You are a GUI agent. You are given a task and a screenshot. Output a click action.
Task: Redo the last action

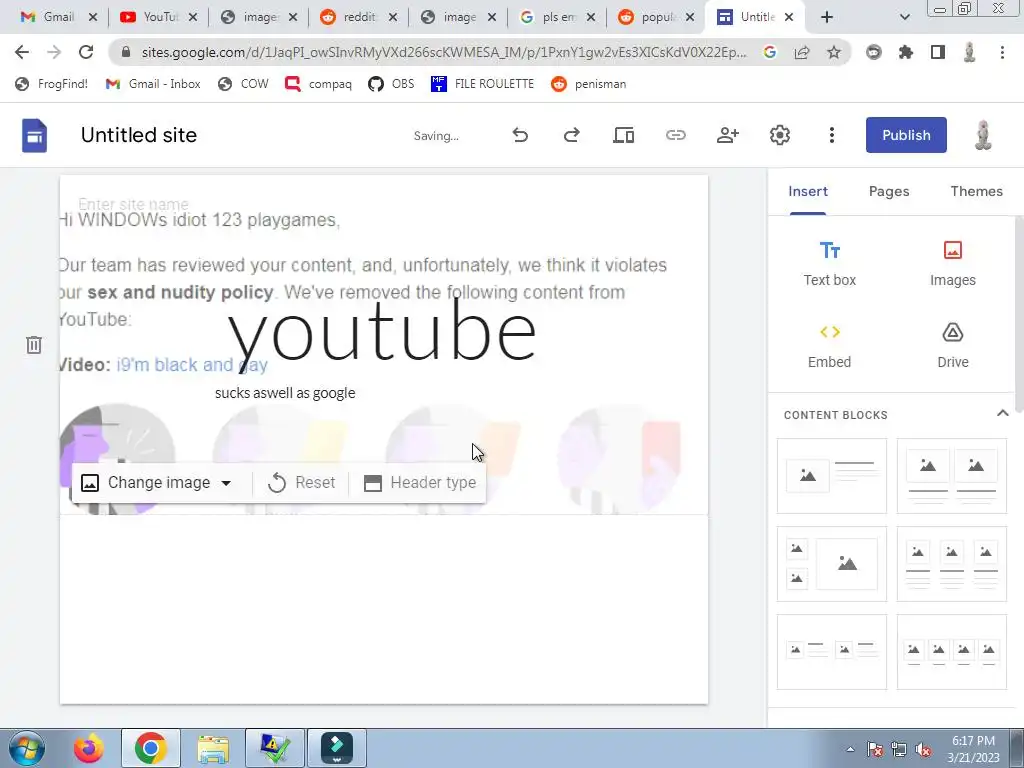coord(571,135)
